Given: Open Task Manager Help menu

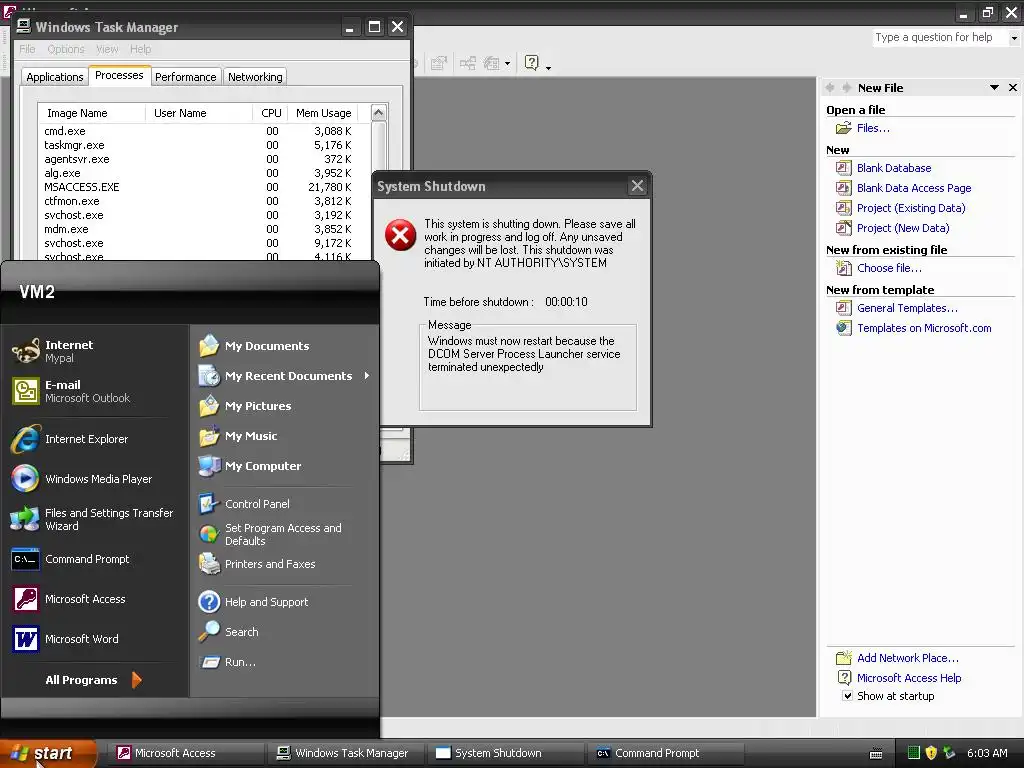Looking at the screenshot, I should coord(140,49).
